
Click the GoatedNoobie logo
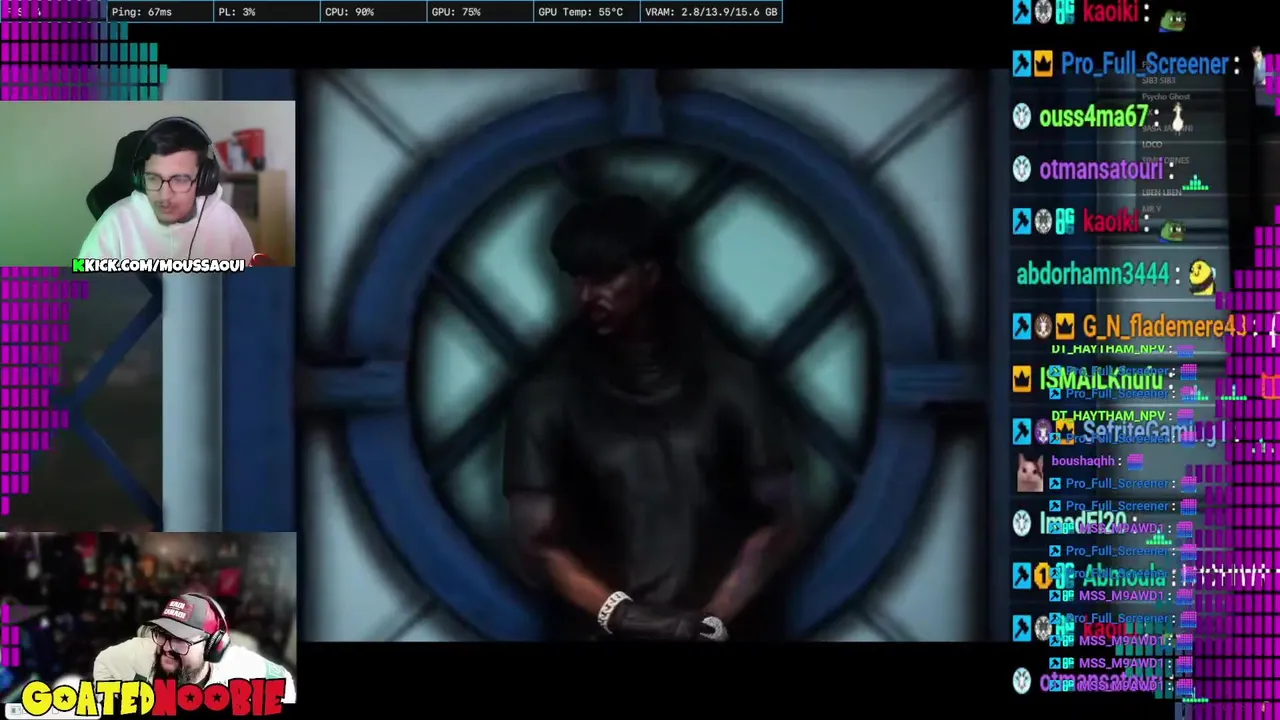click(x=152, y=698)
